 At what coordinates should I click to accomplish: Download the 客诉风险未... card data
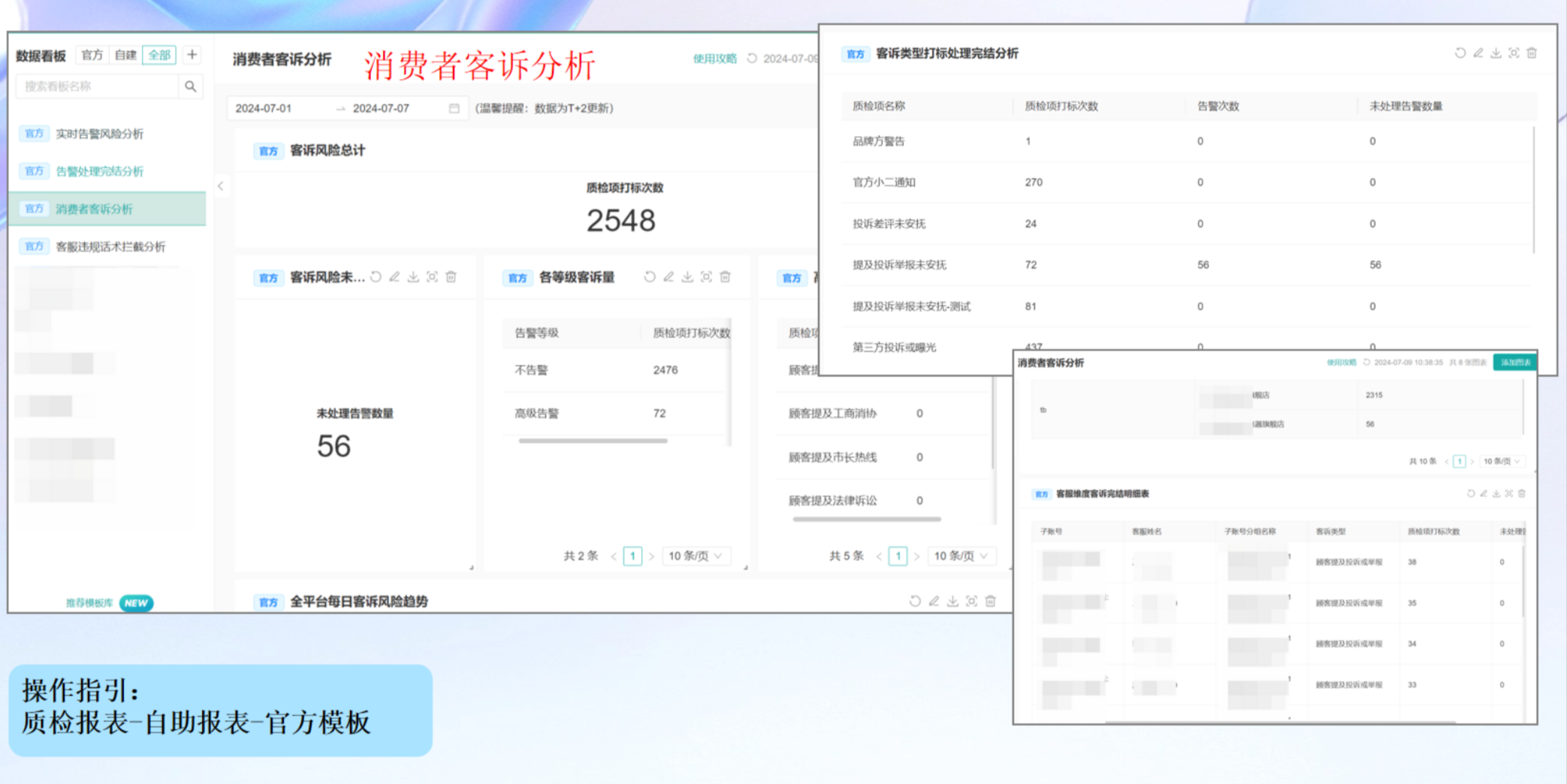pos(413,277)
